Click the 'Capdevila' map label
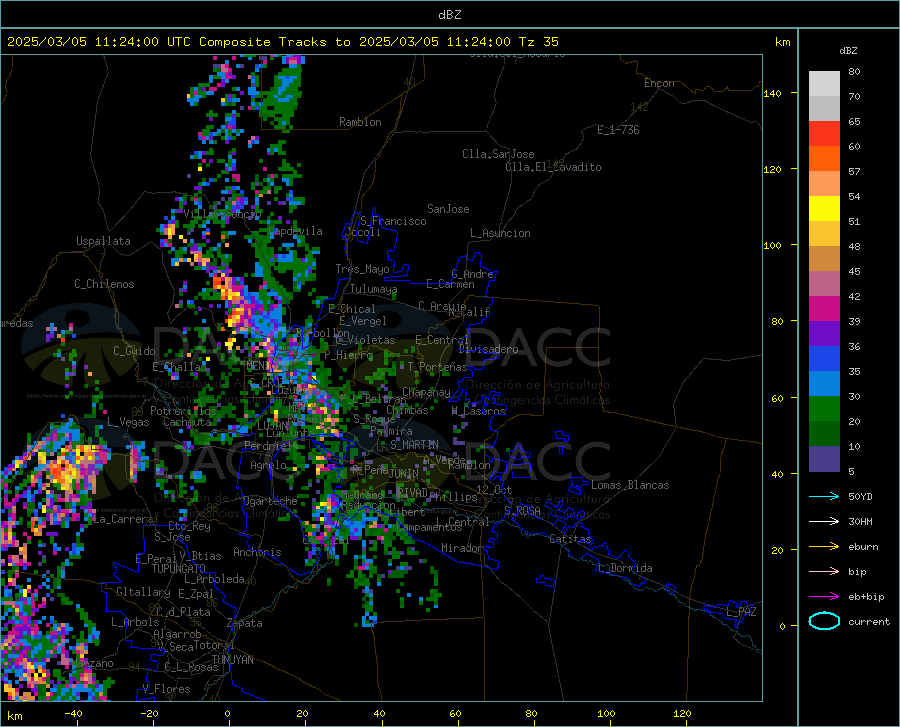The image size is (900, 727). click(295, 231)
